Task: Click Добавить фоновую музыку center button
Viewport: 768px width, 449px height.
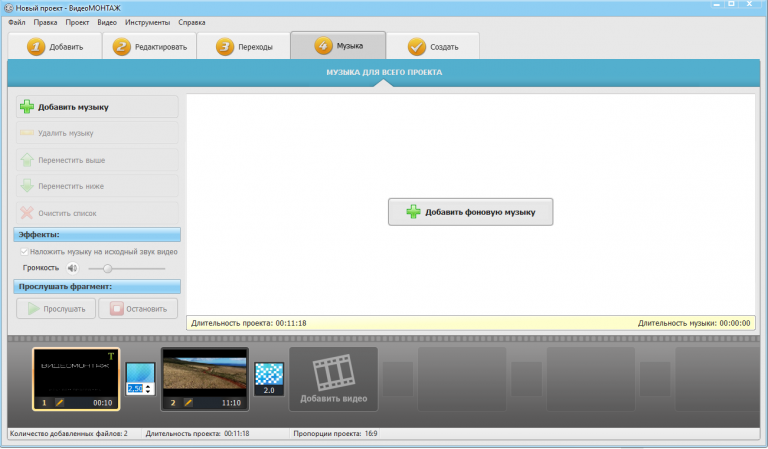Action: tap(470, 212)
